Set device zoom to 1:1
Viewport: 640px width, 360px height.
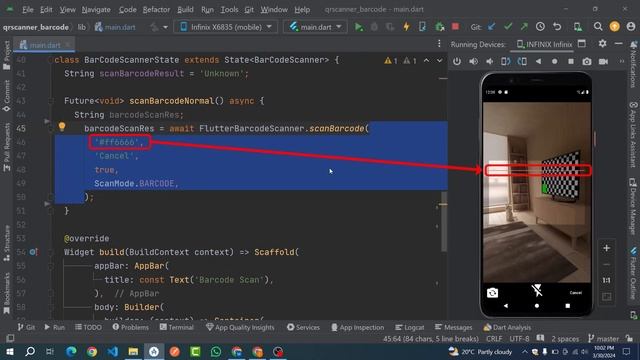[607, 280]
